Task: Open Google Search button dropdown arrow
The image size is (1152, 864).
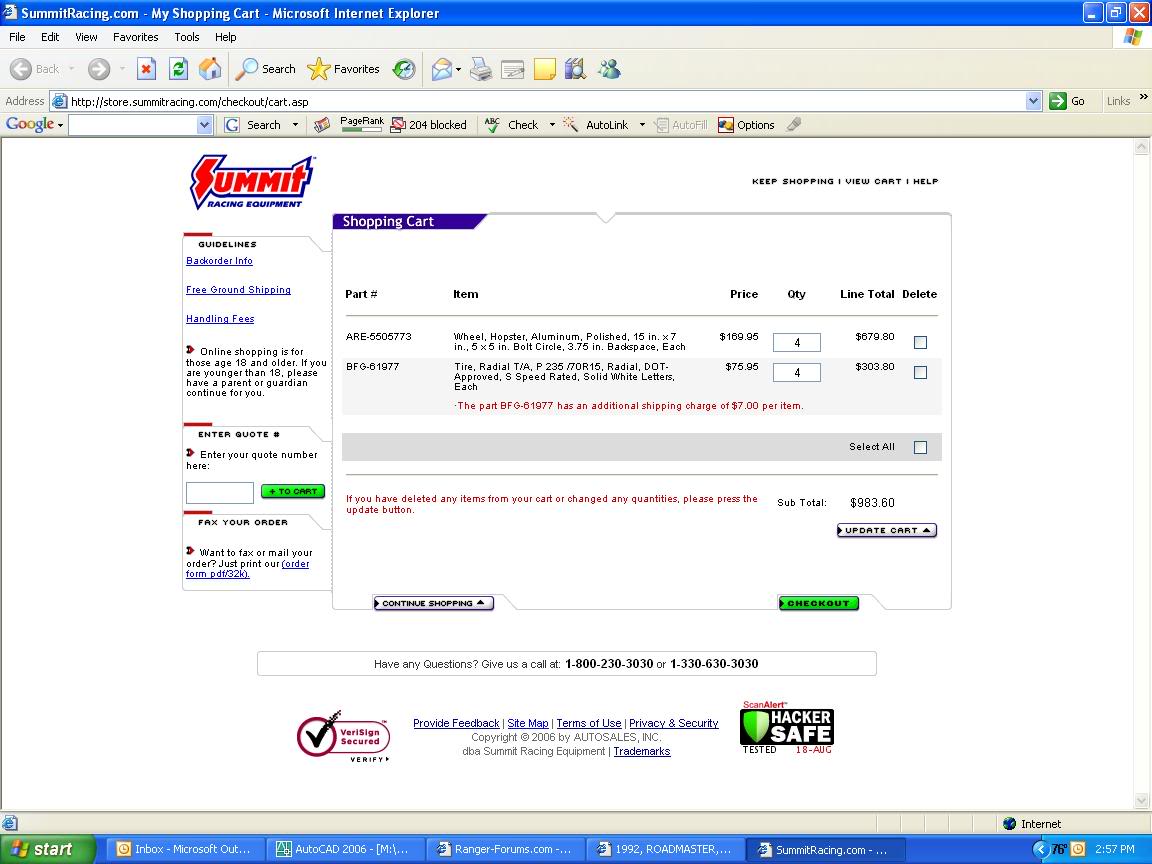Action: [295, 125]
